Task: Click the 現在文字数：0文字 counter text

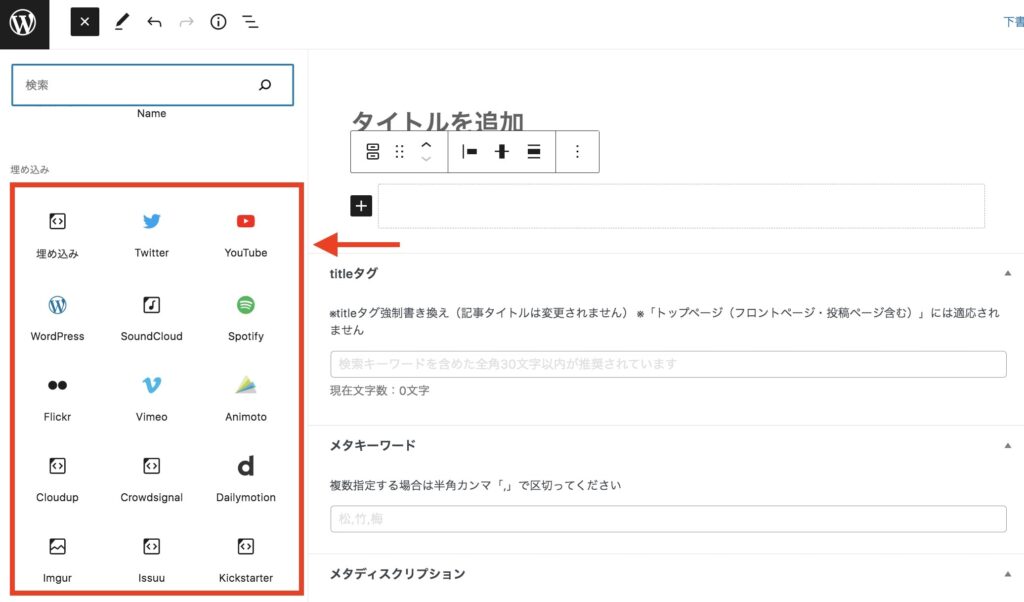Action: tap(379, 390)
